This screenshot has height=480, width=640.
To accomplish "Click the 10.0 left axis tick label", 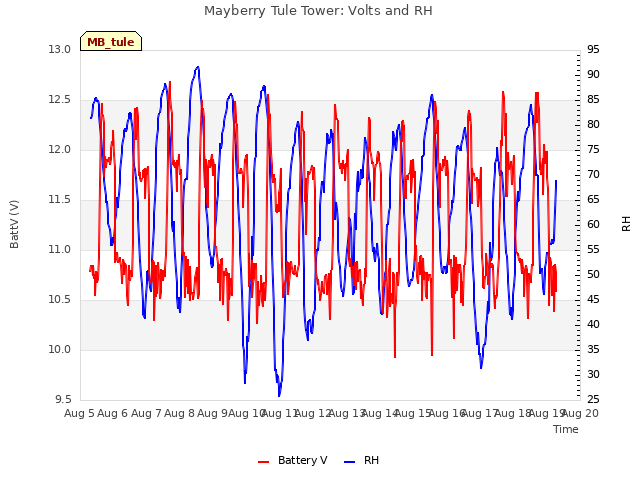I will [x=59, y=349].
